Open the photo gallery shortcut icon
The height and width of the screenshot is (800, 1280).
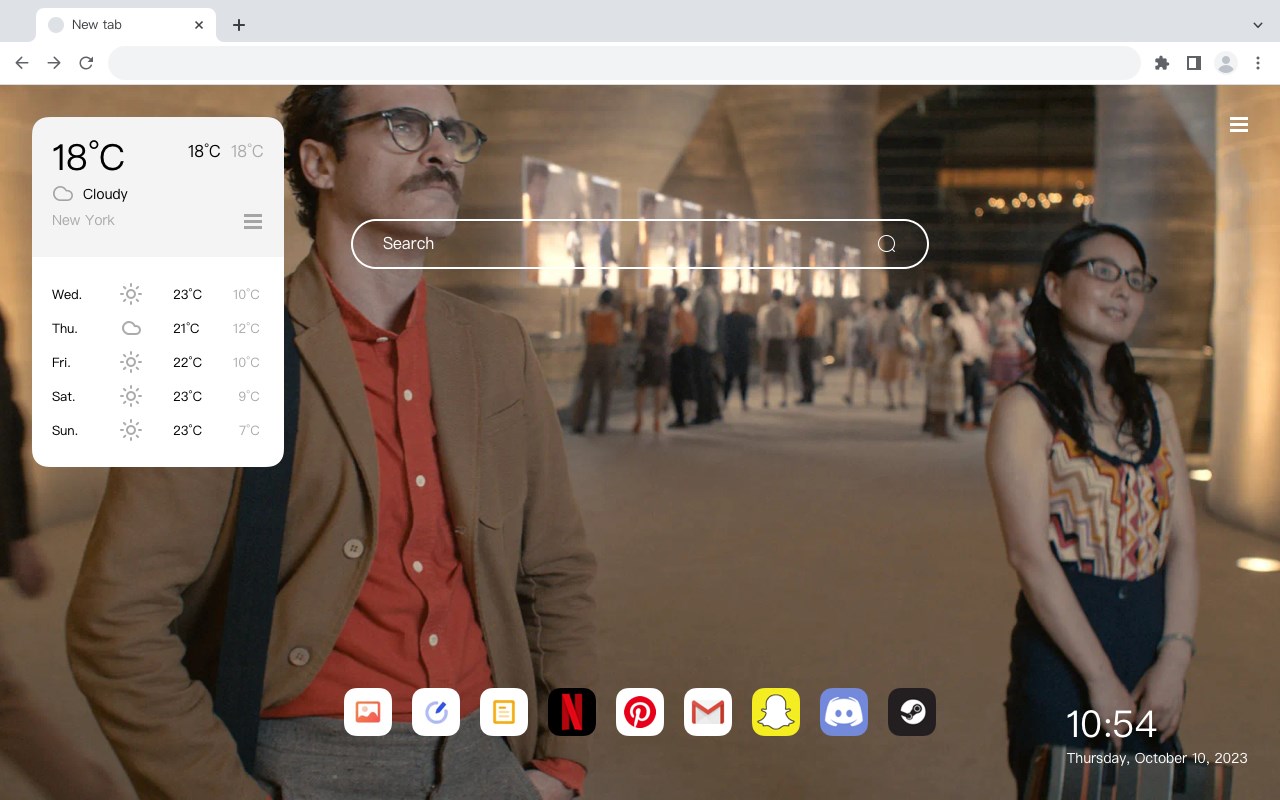368,712
